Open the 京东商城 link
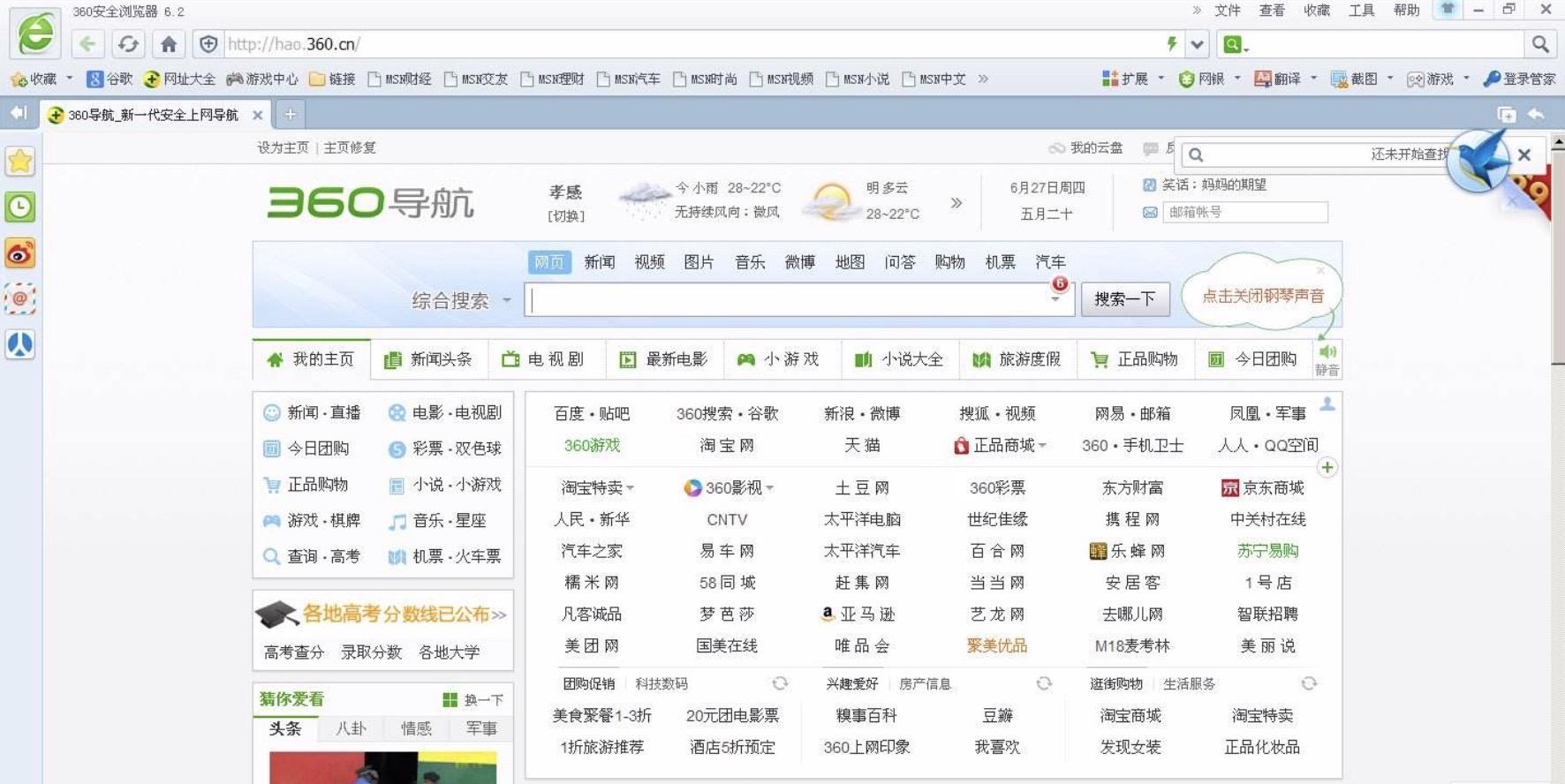1565x784 pixels. [1263, 487]
